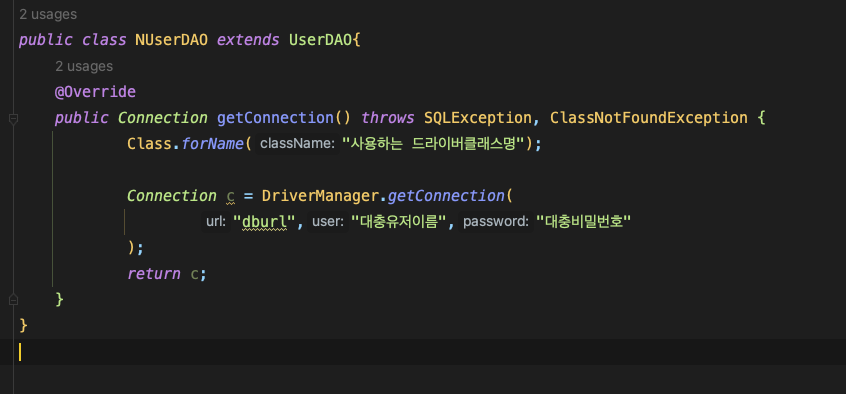Click the getConnection method declaration name
Screen dimensions: 846x394
275,118
